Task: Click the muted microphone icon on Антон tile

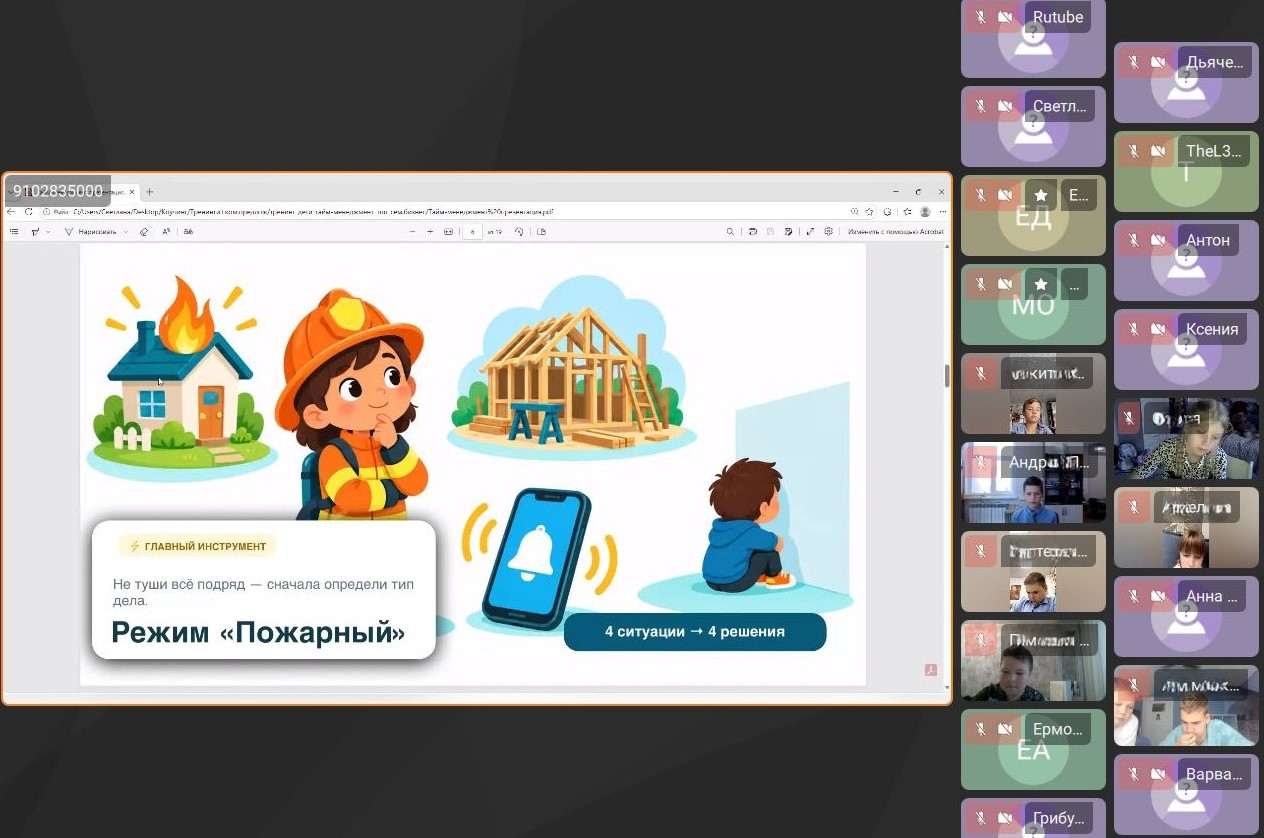Action: [x=1134, y=240]
